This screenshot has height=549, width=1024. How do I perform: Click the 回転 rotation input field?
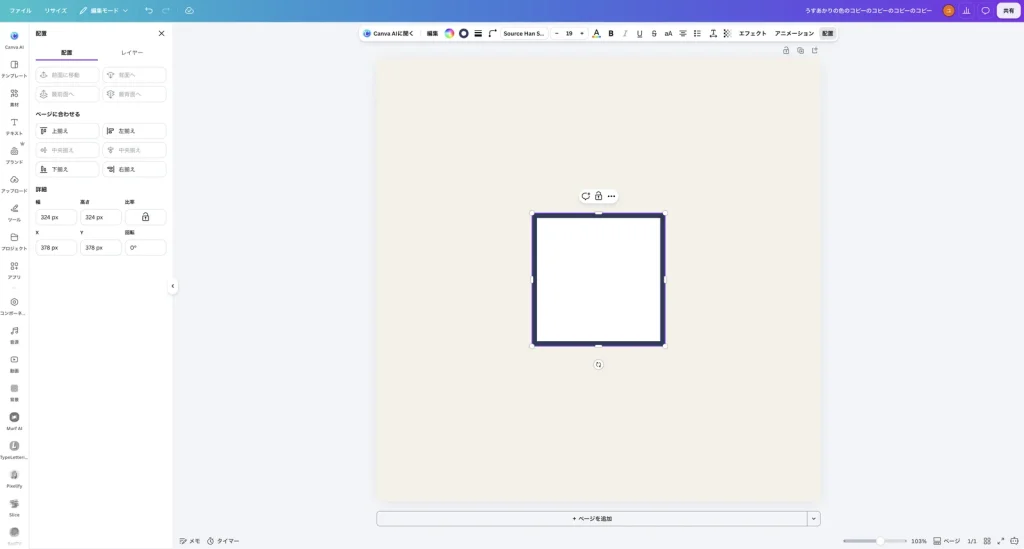145,247
